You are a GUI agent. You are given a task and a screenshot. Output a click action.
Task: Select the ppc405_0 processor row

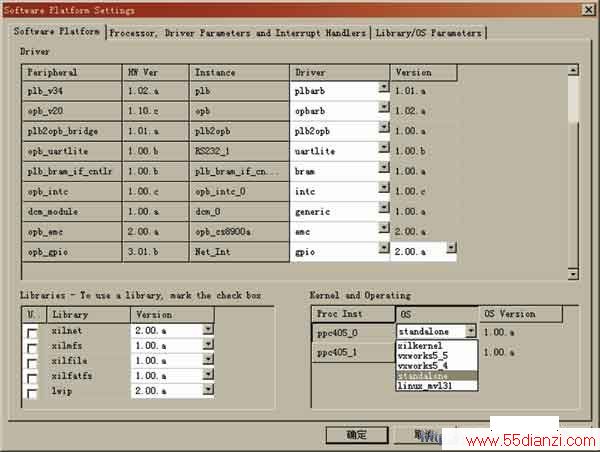point(354,333)
